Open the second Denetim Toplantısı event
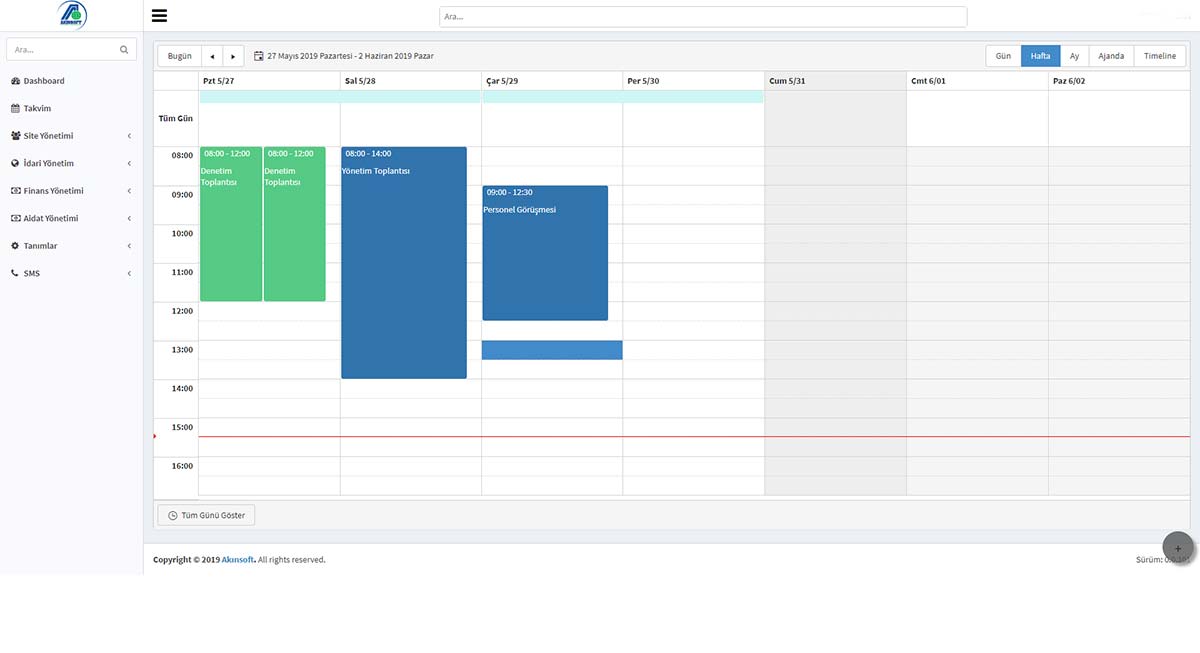Image resolution: width=1200 pixels, height=653 pixels. tap(295, 224)
